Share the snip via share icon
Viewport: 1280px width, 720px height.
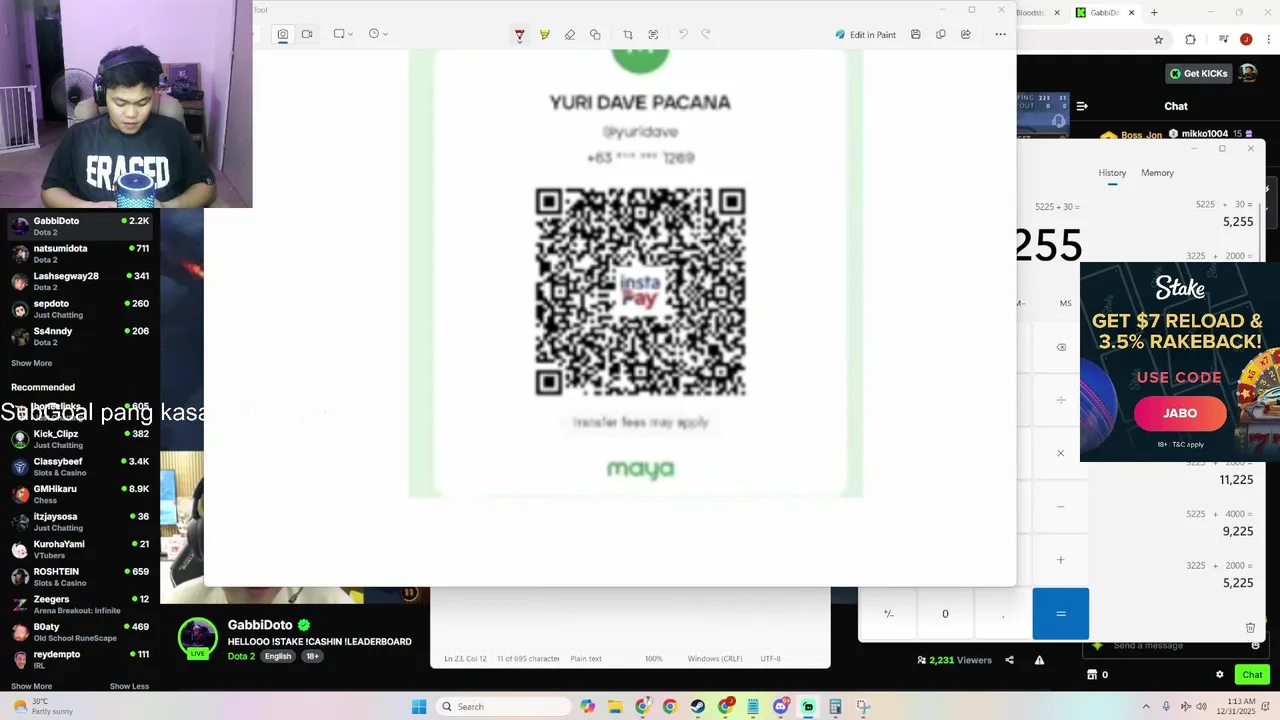coord(965,34)
